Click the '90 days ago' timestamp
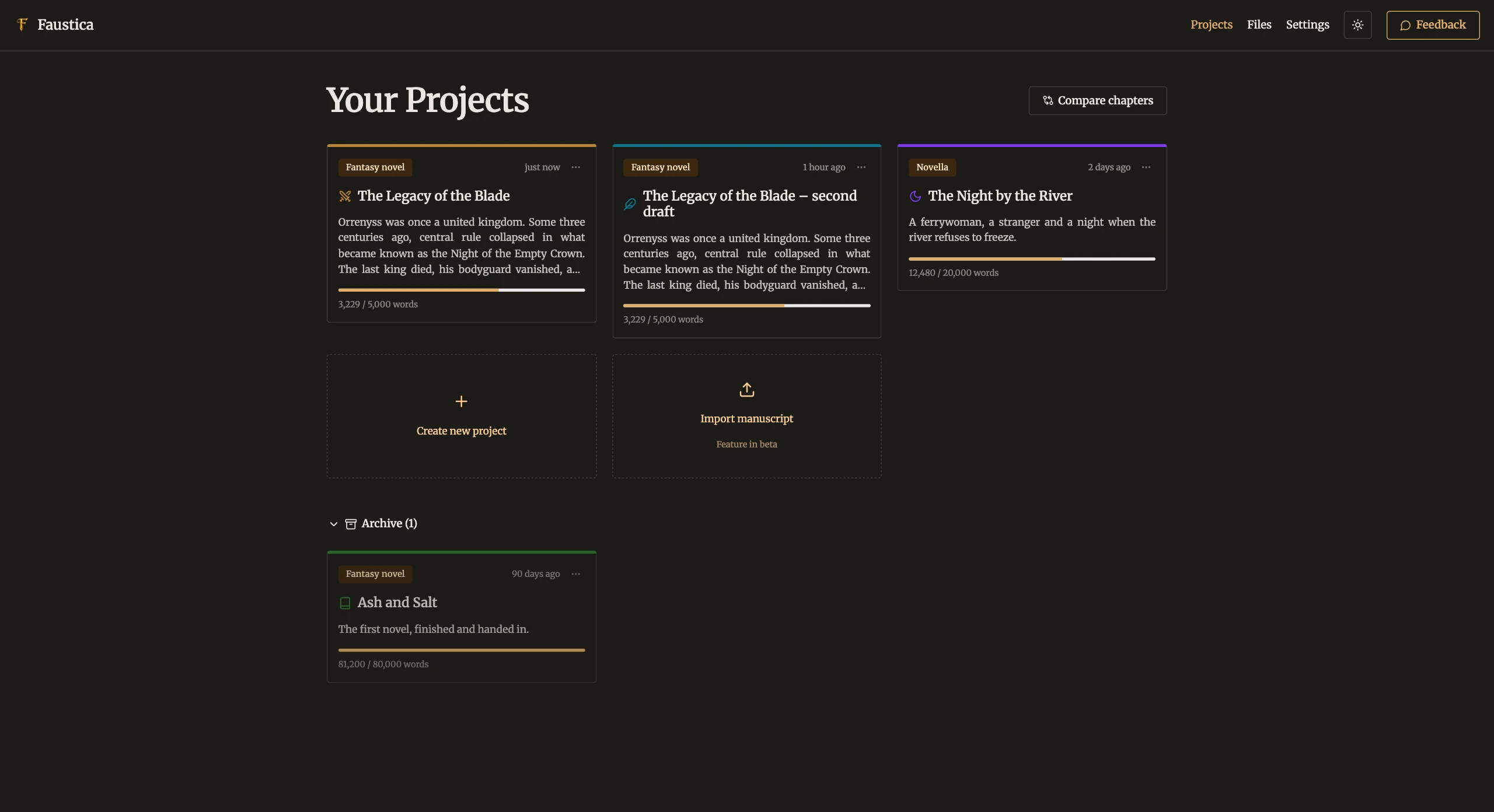 pos(536,574)
